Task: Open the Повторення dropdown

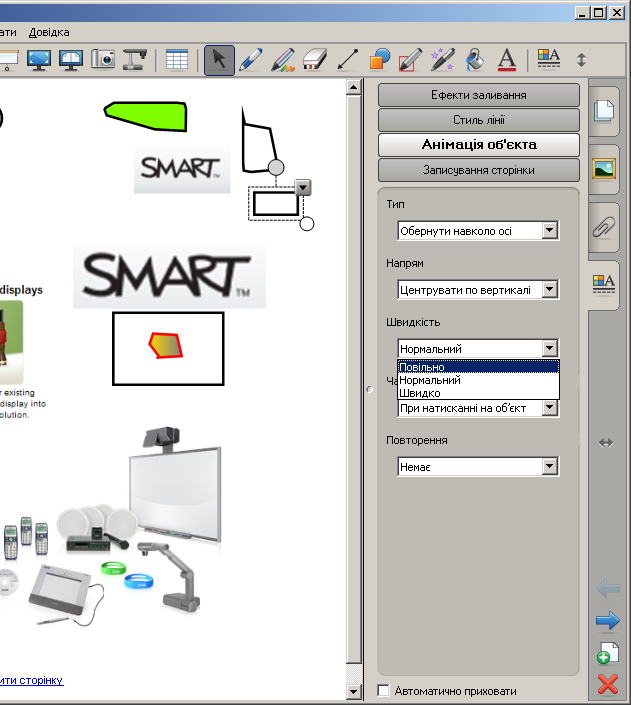Action: (x=550, y=467)
